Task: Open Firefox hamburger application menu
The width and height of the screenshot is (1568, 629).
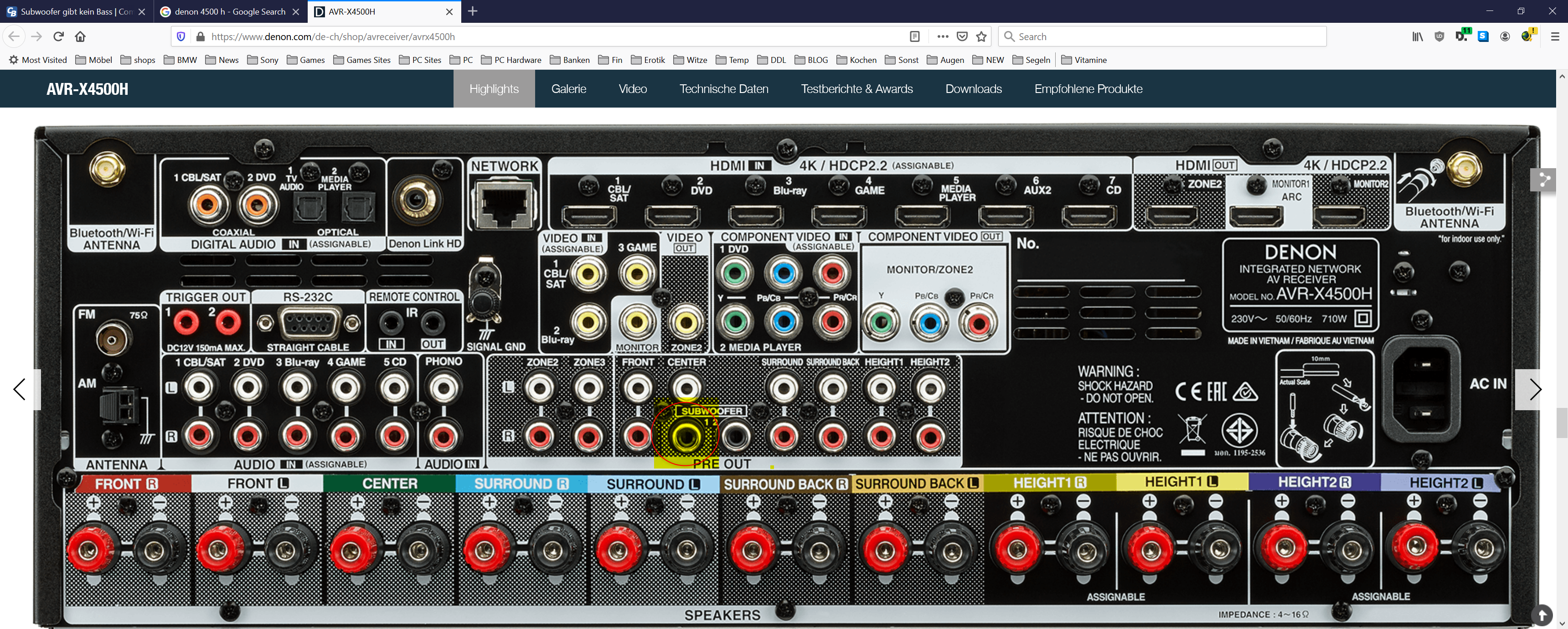Action: 1555,36
